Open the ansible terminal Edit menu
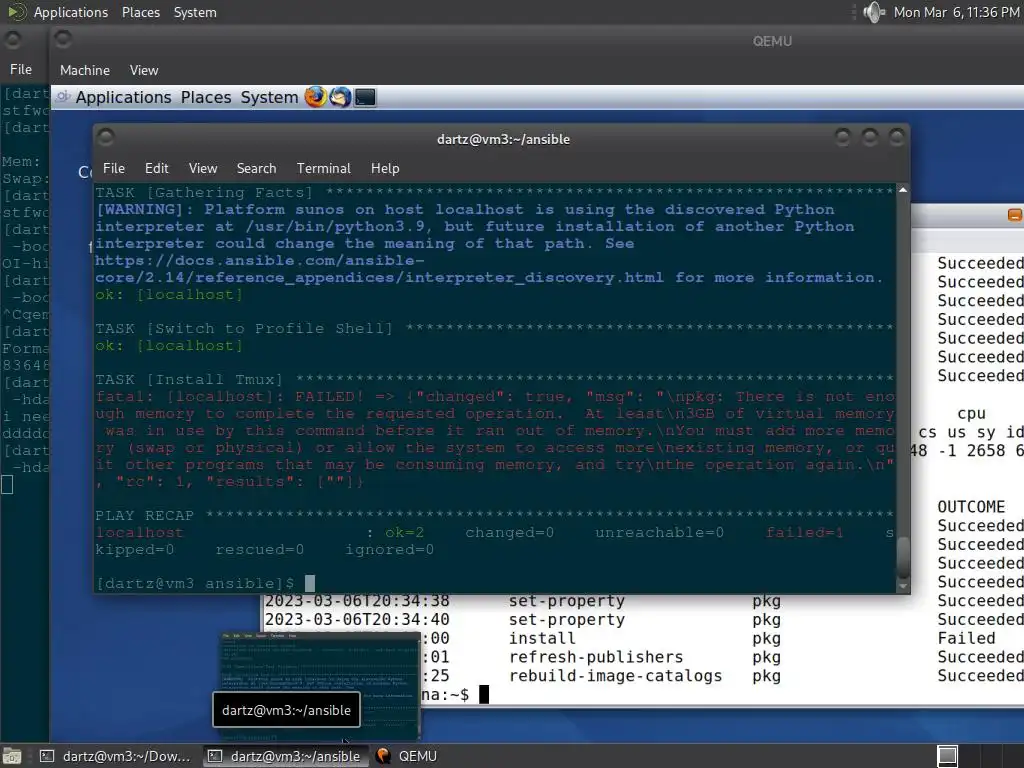This screenshot has height=768, width=1024. [157, 168]
